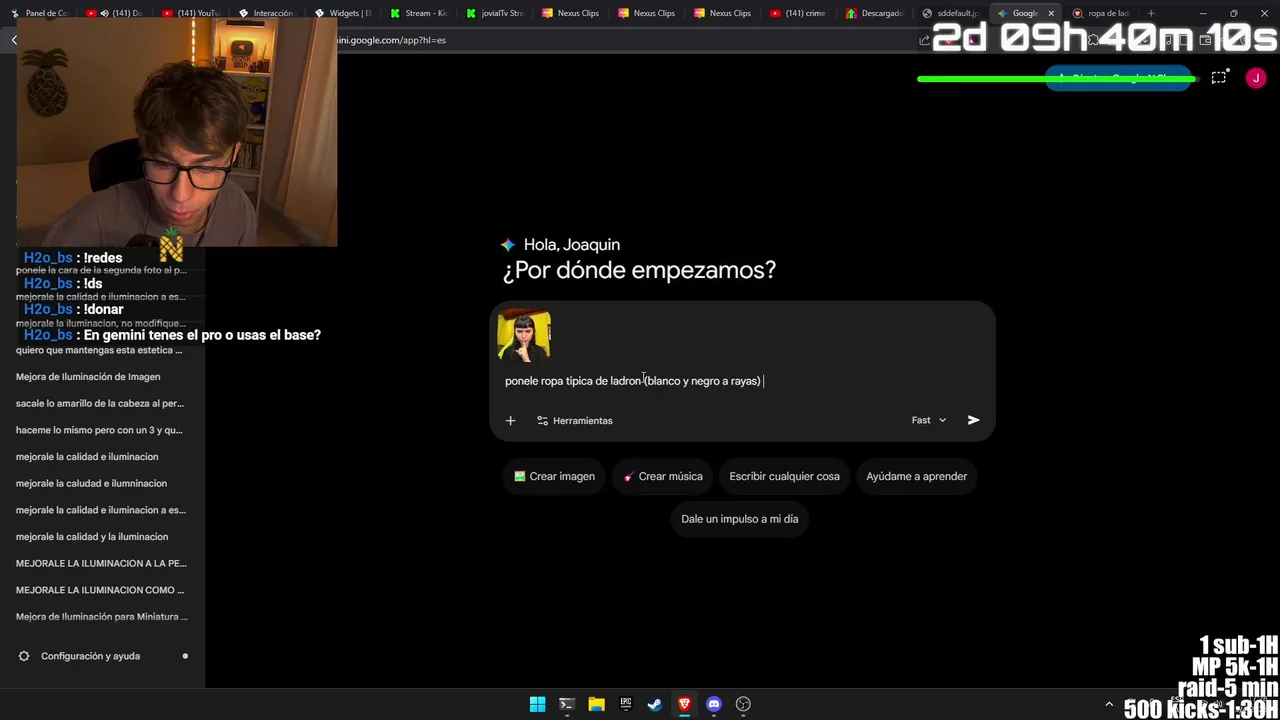Select Ayúdame a aprender chip
Viewport: 1280px width, 720px height.
[x=916, y=476]
